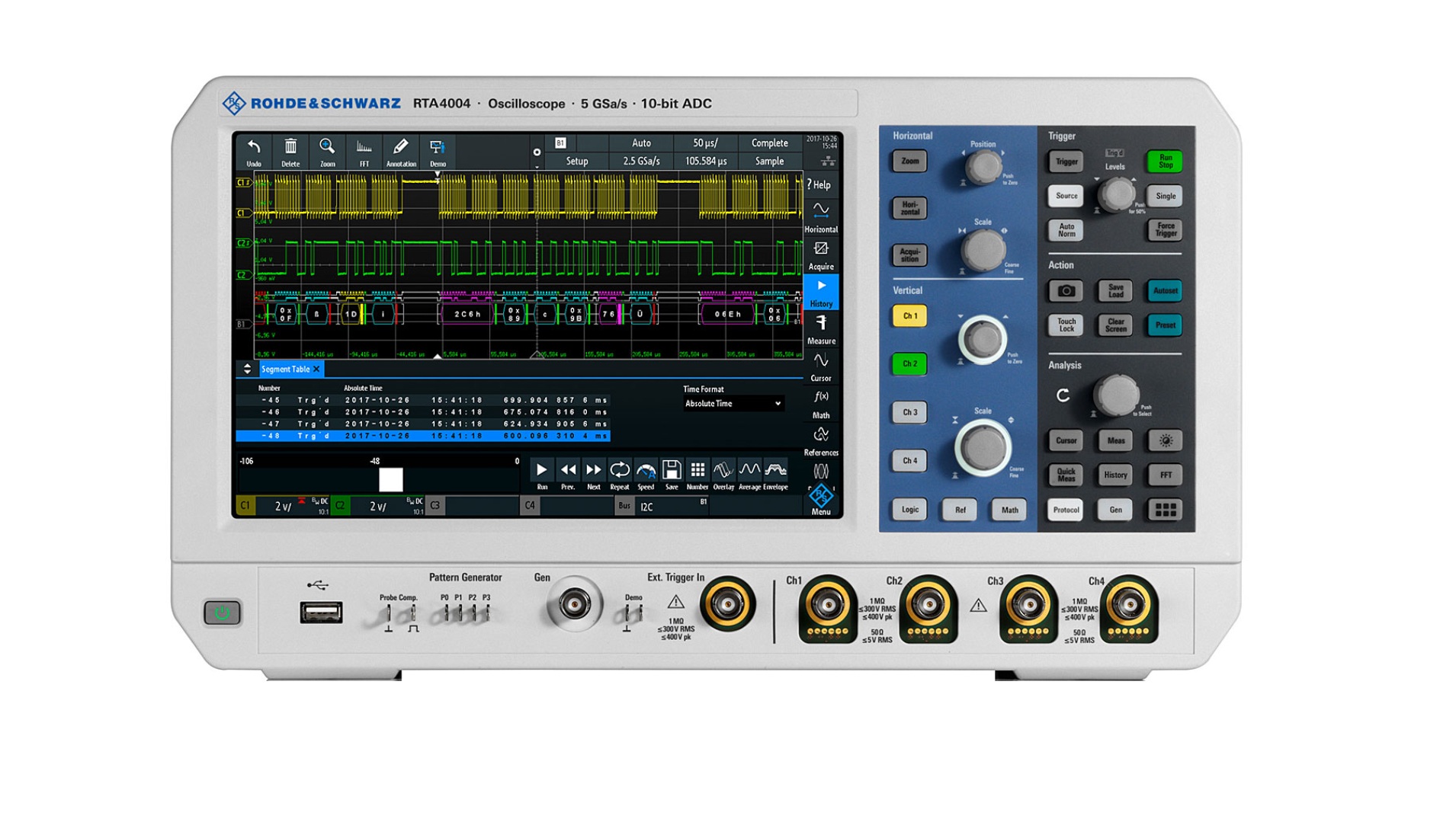Open the R&S Menu icon on screen
Screen dimensions: 1456x835
click(821, 499)
